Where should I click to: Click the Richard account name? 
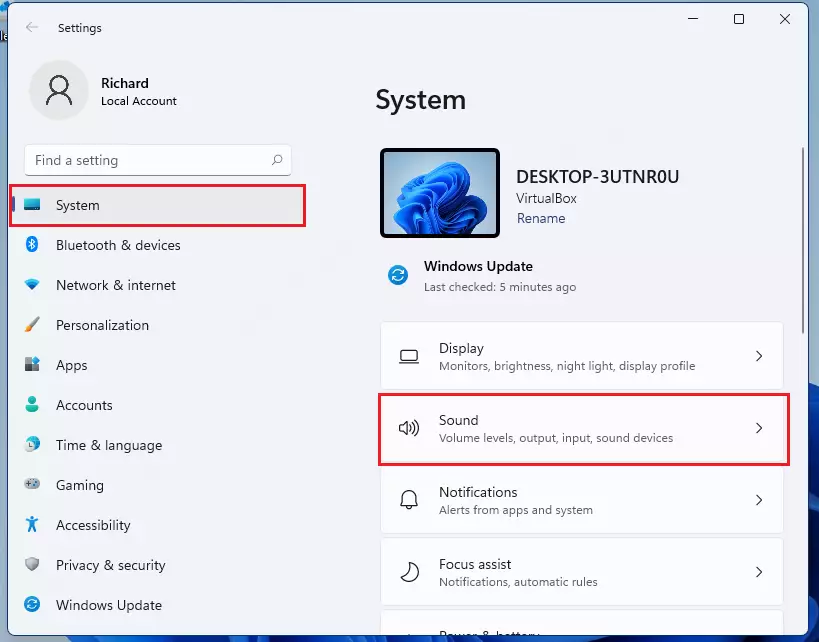click(124, 83)
